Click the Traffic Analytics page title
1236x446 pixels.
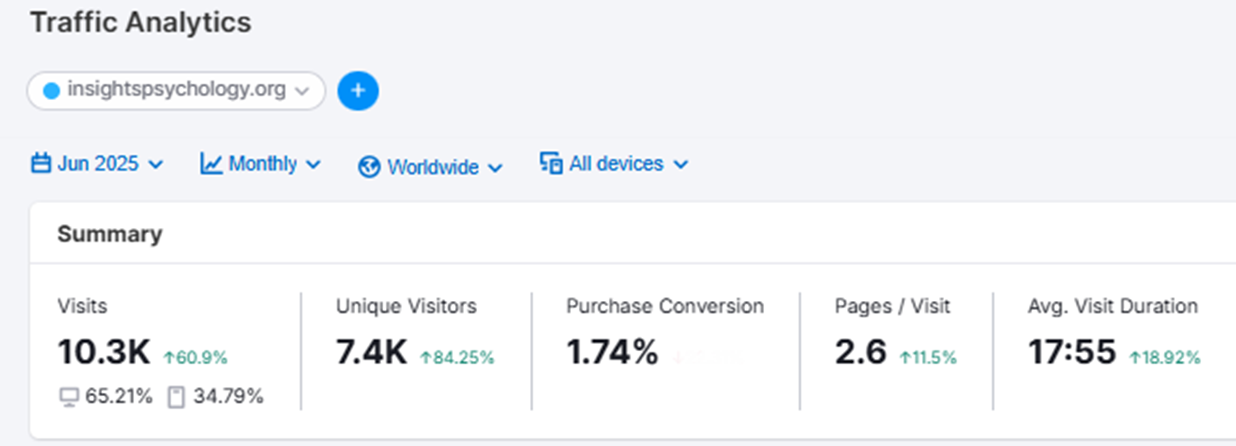140,22
